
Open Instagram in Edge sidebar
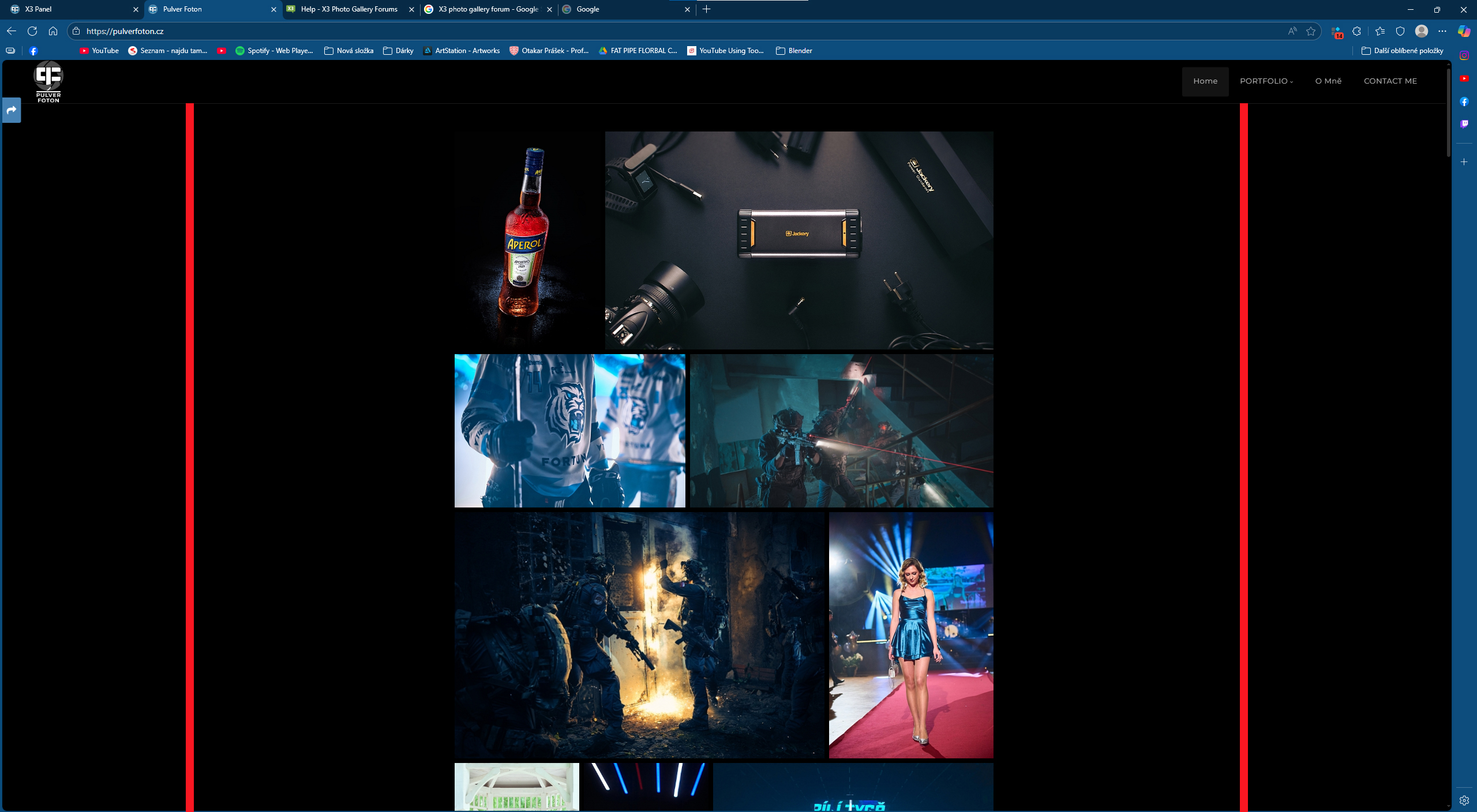point(1464,55)
